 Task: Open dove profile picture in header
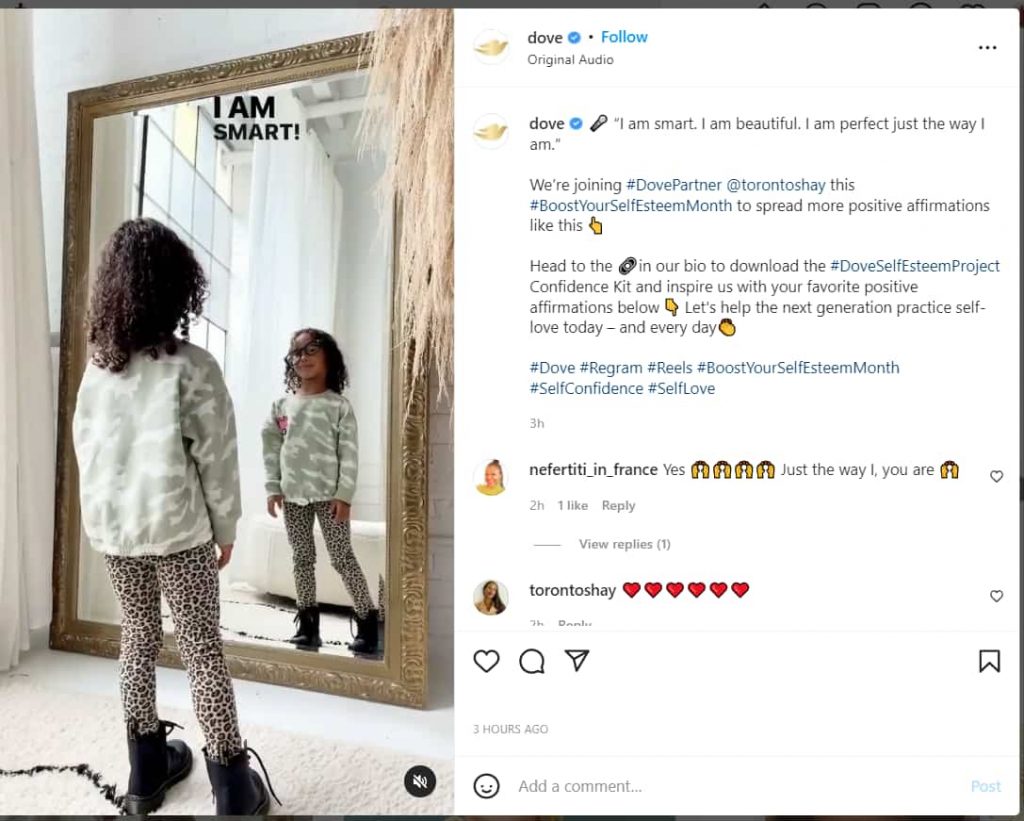(491, 47)
